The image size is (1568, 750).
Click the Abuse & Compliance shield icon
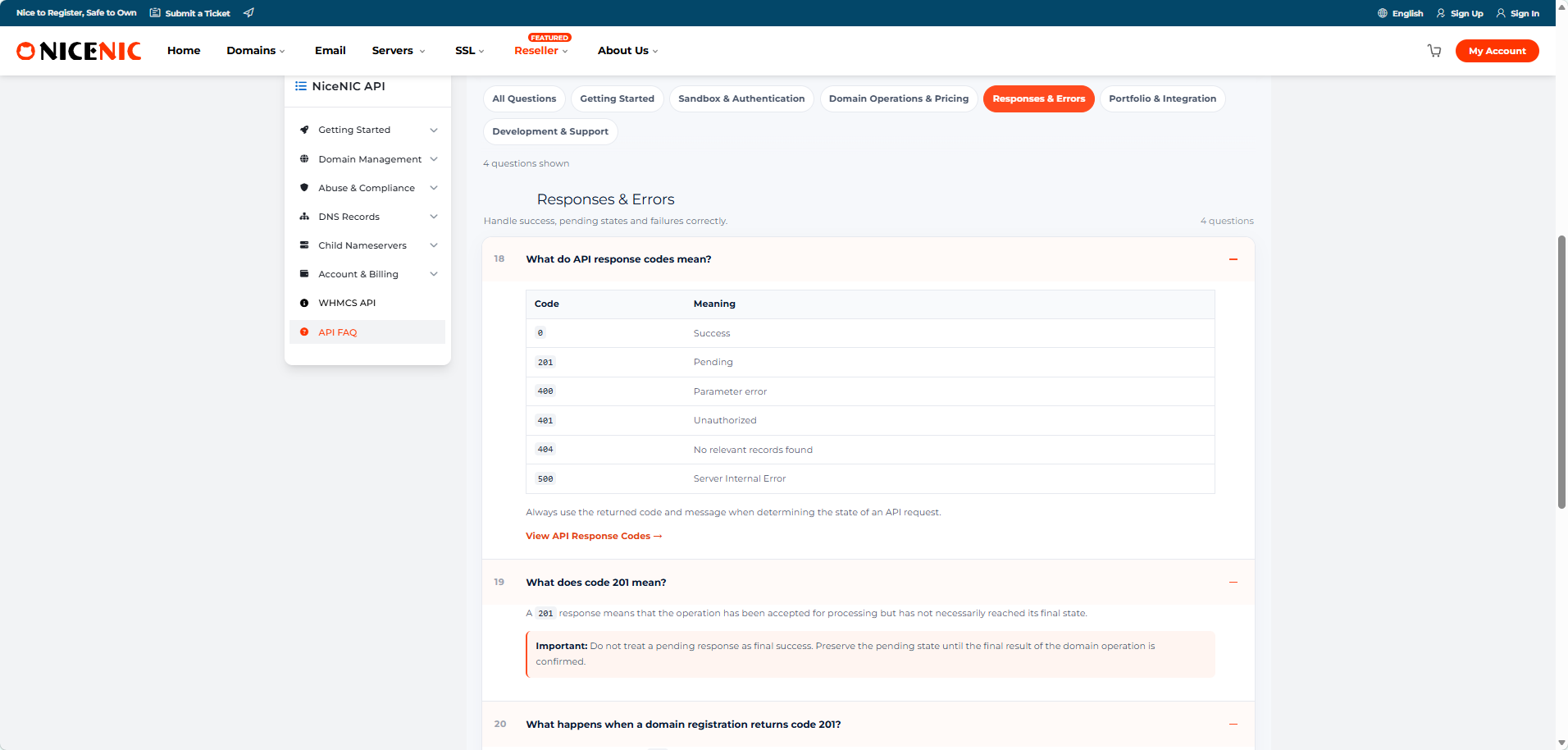(304, 188)
